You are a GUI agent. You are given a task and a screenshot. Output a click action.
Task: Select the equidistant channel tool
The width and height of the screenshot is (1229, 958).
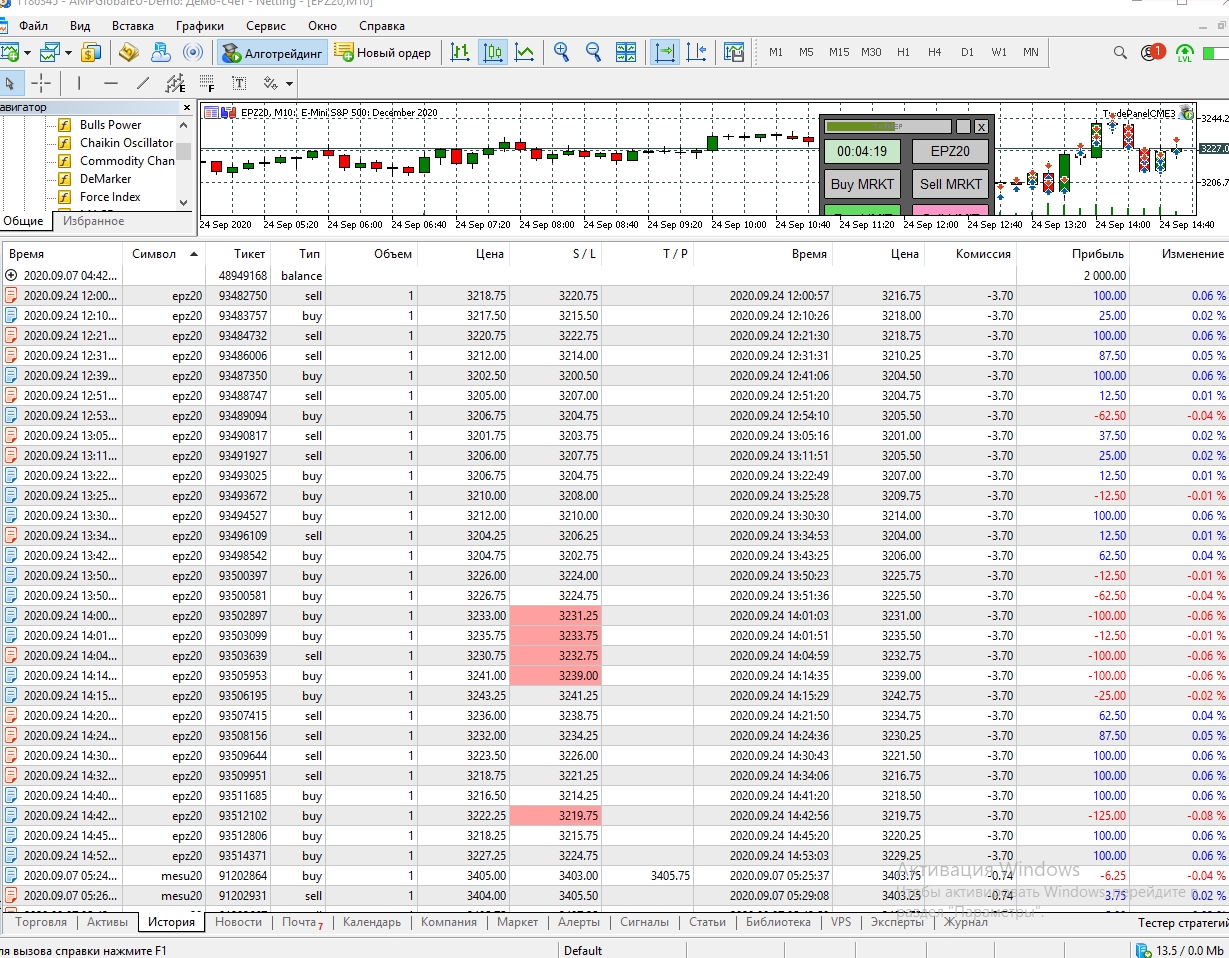(175, 83)
